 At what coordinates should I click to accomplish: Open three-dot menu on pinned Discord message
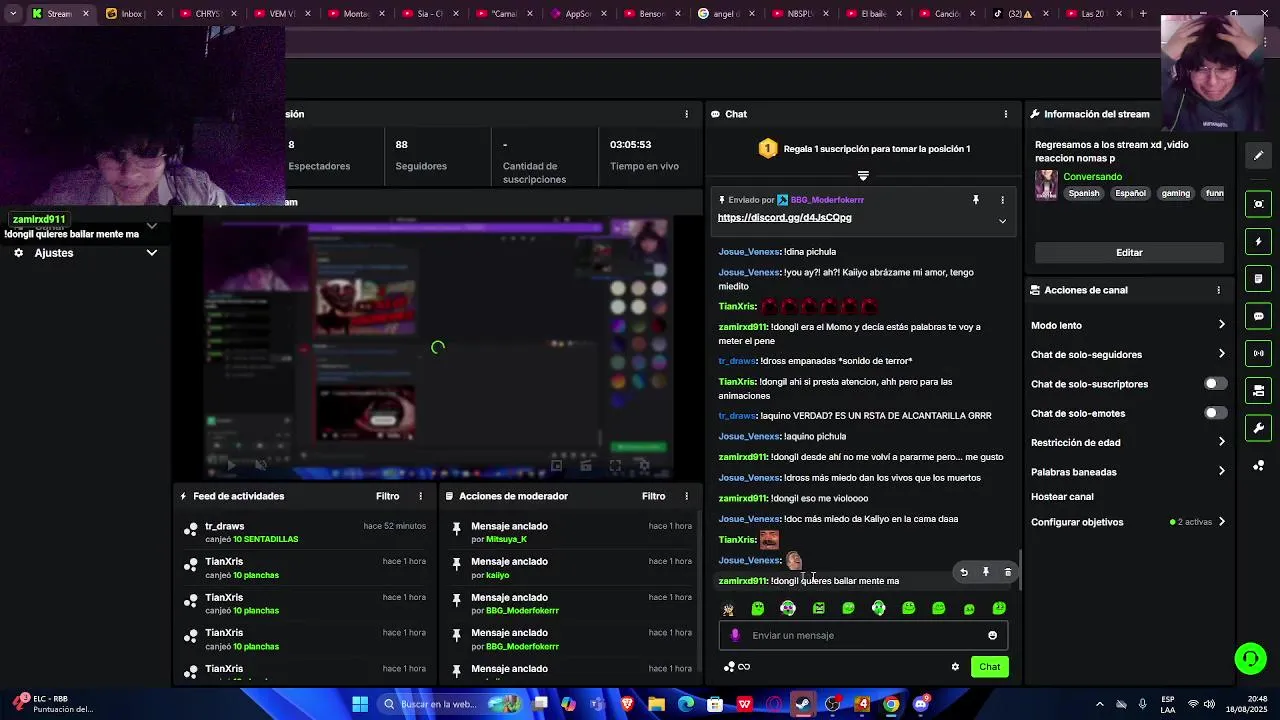pyautogui.click(x=1002, y=200)
